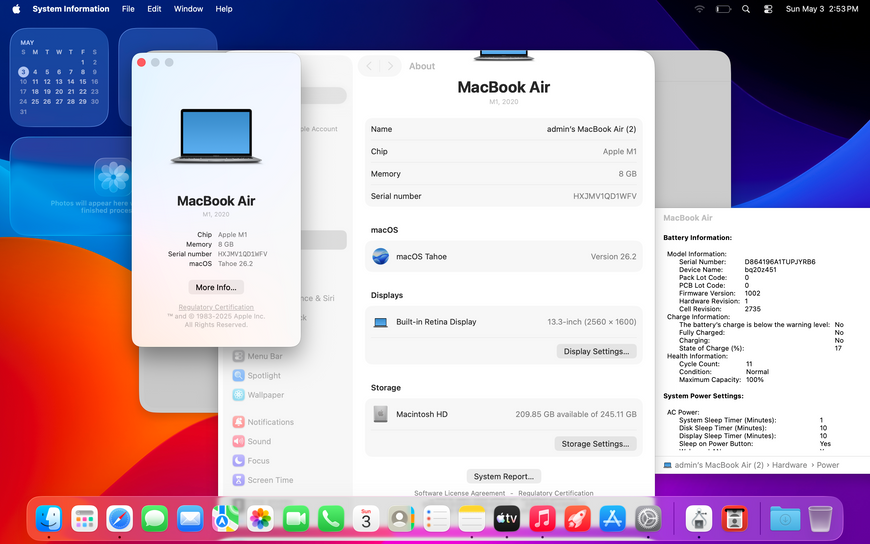Go back in System Settings

[369, 66]
